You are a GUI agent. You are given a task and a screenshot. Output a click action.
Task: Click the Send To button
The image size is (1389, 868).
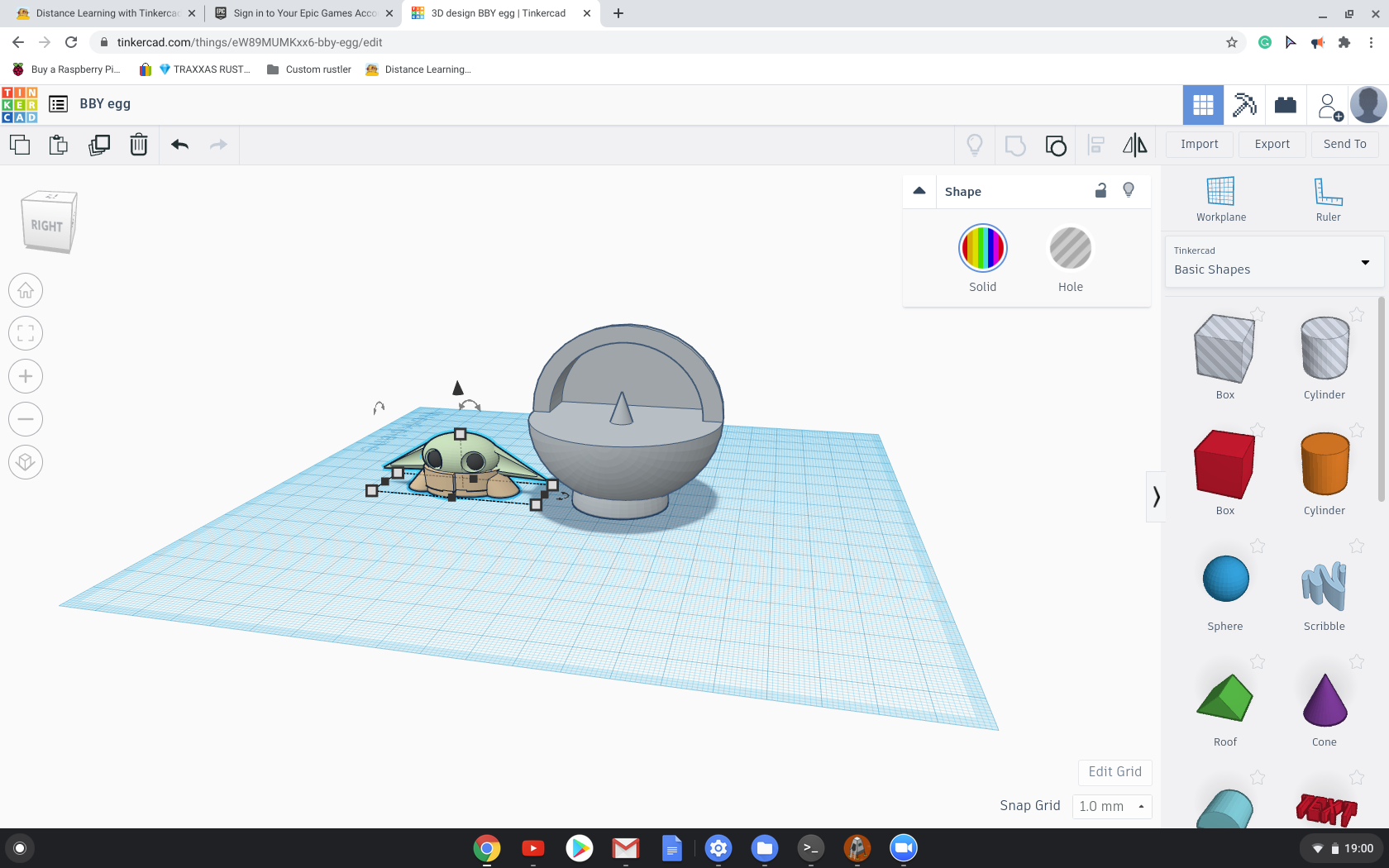(x=1344, y=144)
